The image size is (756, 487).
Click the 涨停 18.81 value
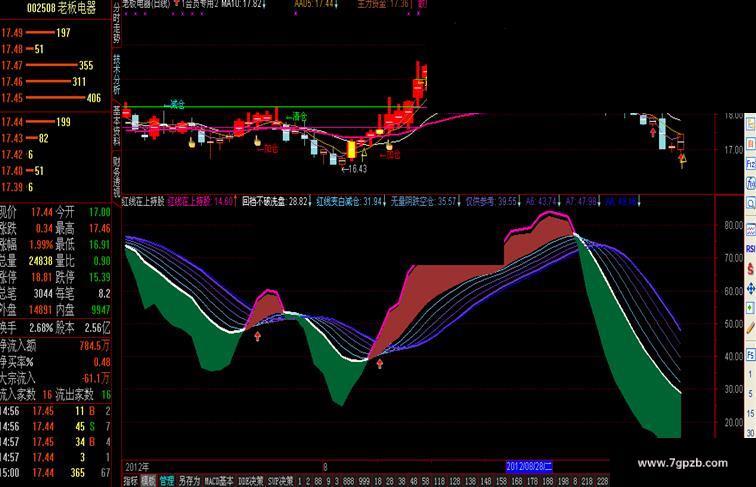pyautogui.click(x=41, y=277)
